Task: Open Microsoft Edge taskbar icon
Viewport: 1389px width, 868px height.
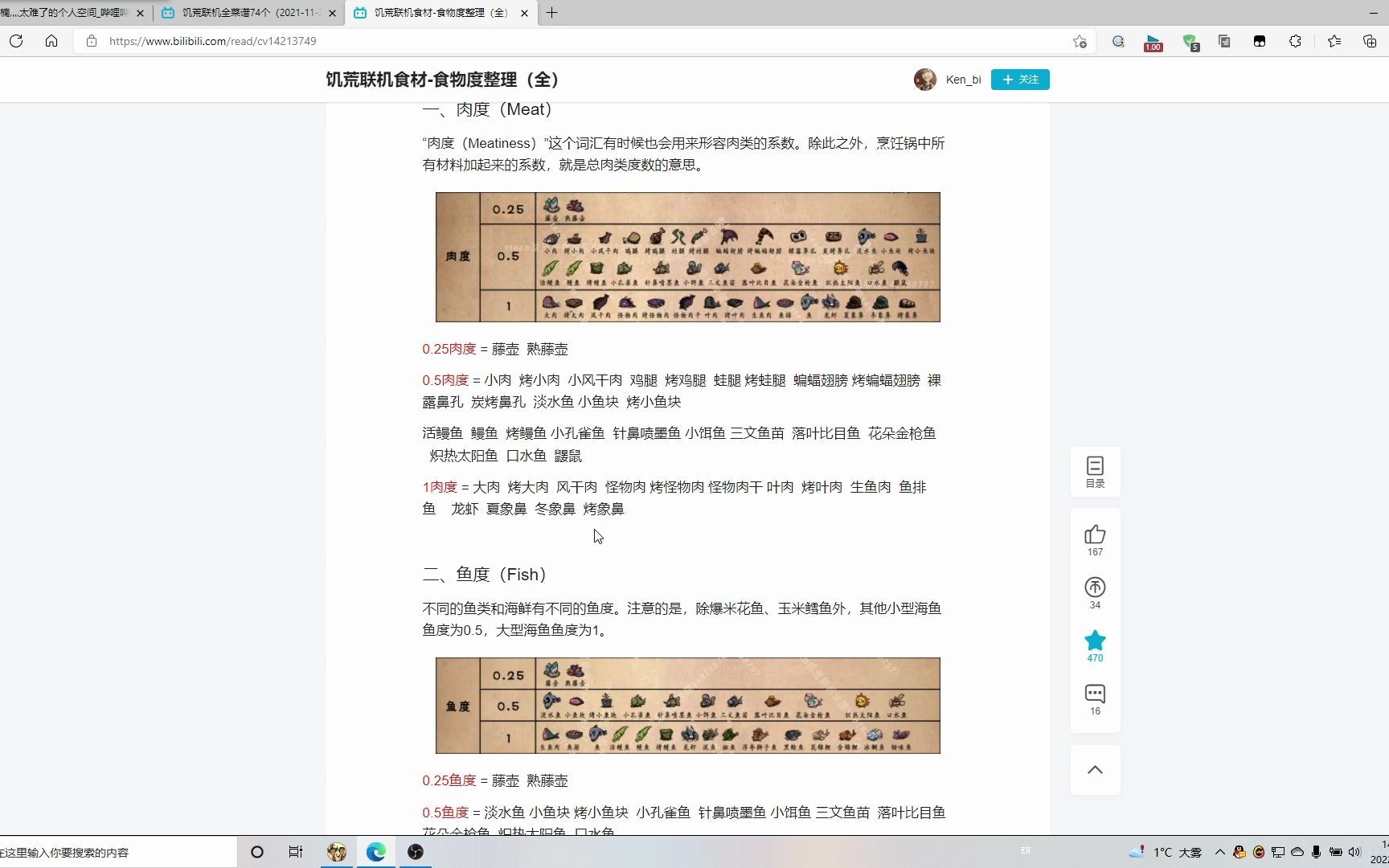Action: pos(376,852)
